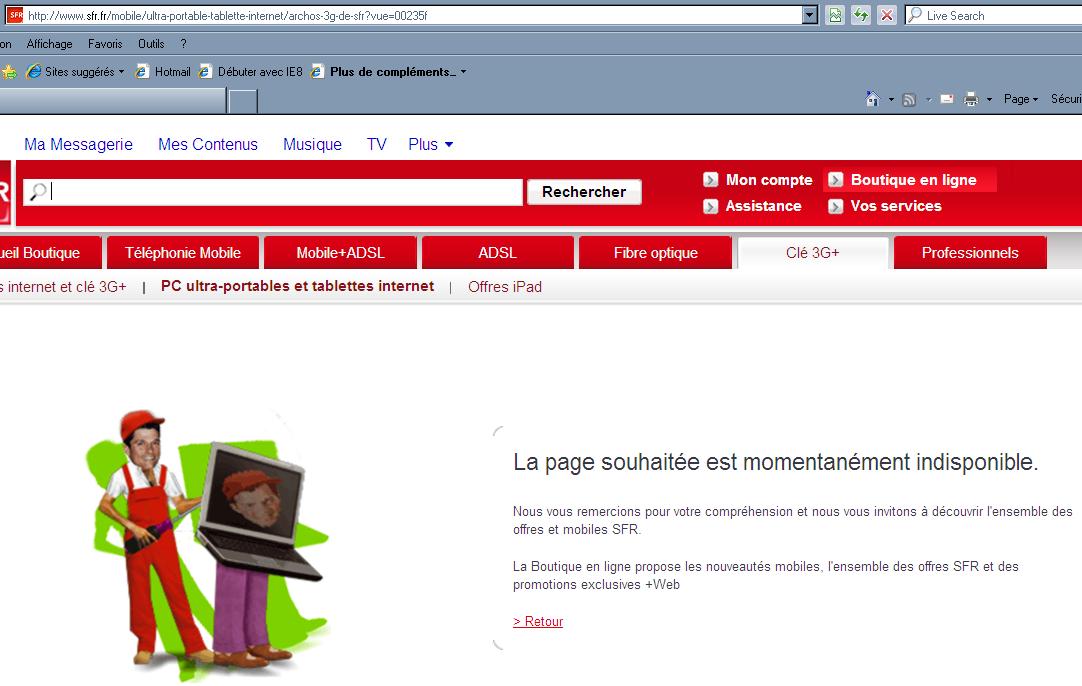The image size is (1082, 686).
Task: Switch to the Fibre optique tab
Action: pyautogui.click(x=655, y=253)
